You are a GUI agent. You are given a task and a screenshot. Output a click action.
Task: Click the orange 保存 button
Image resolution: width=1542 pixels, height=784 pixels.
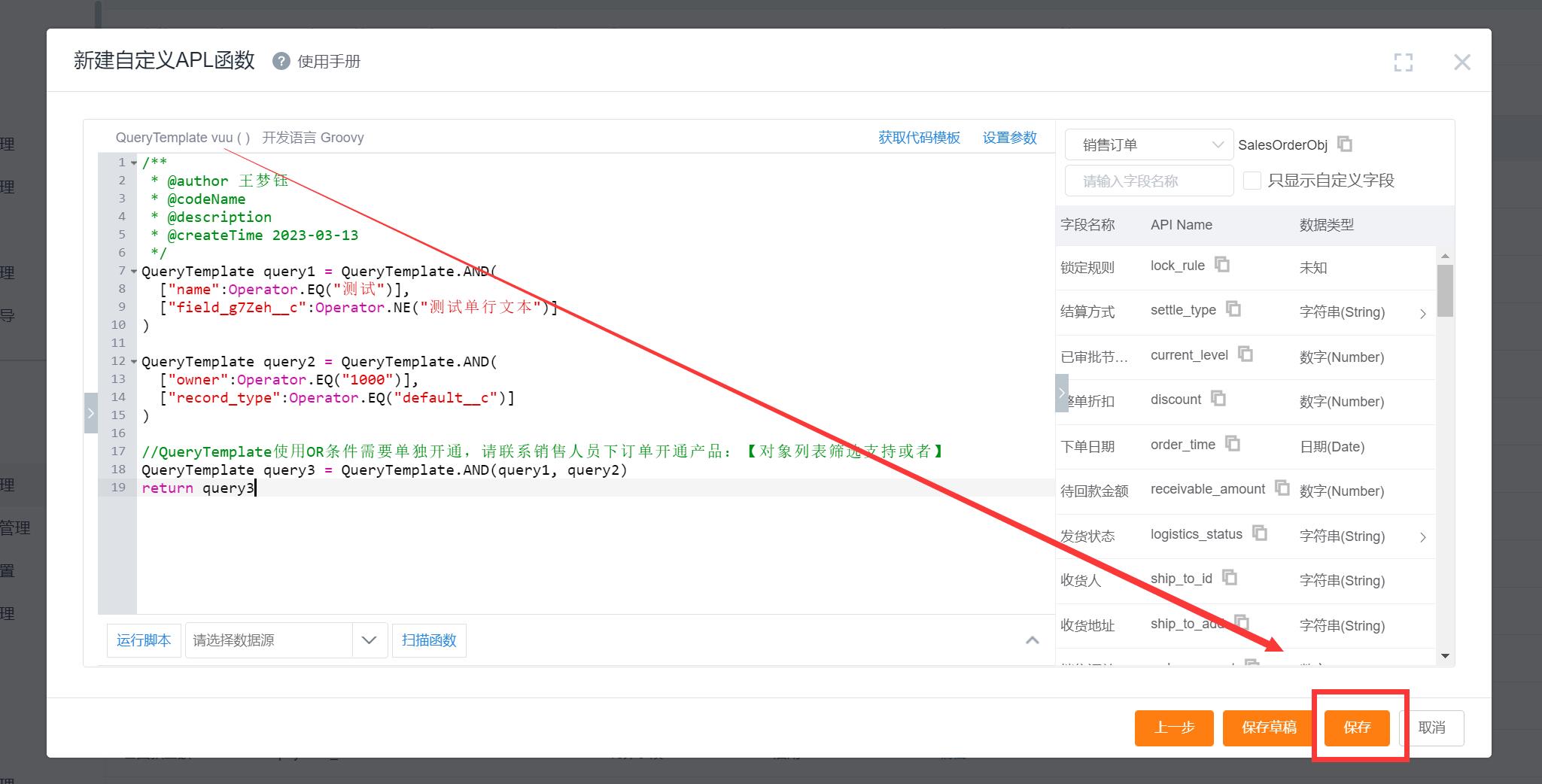coord(1357,728)
